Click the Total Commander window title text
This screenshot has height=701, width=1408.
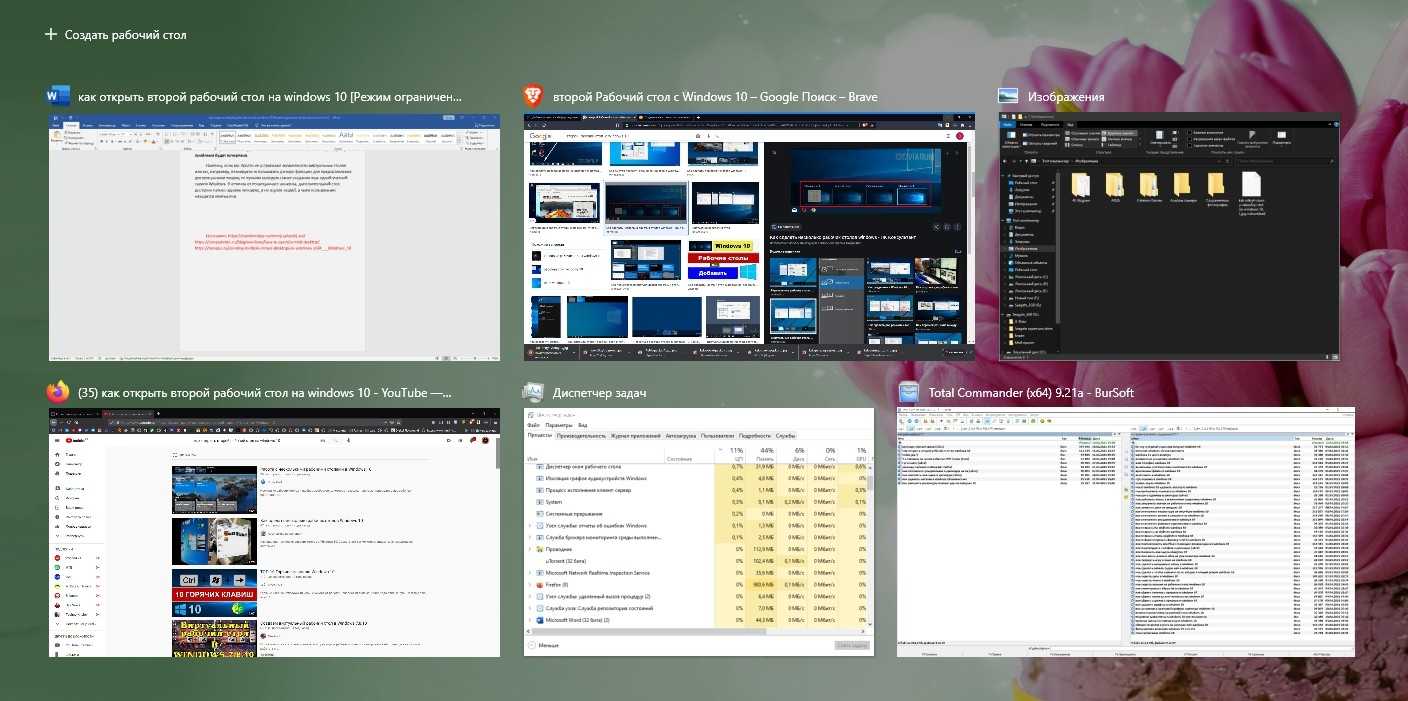coord(1030,393)
